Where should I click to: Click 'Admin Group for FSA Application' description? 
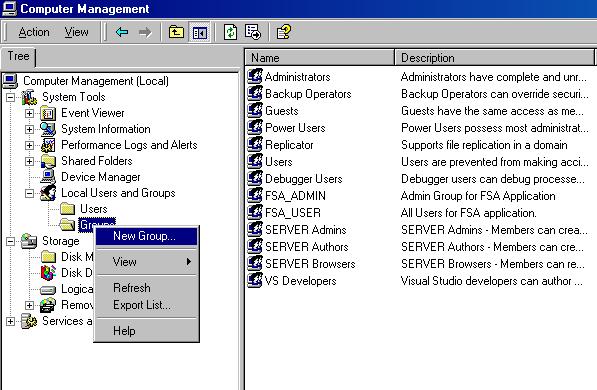(478, 196)
